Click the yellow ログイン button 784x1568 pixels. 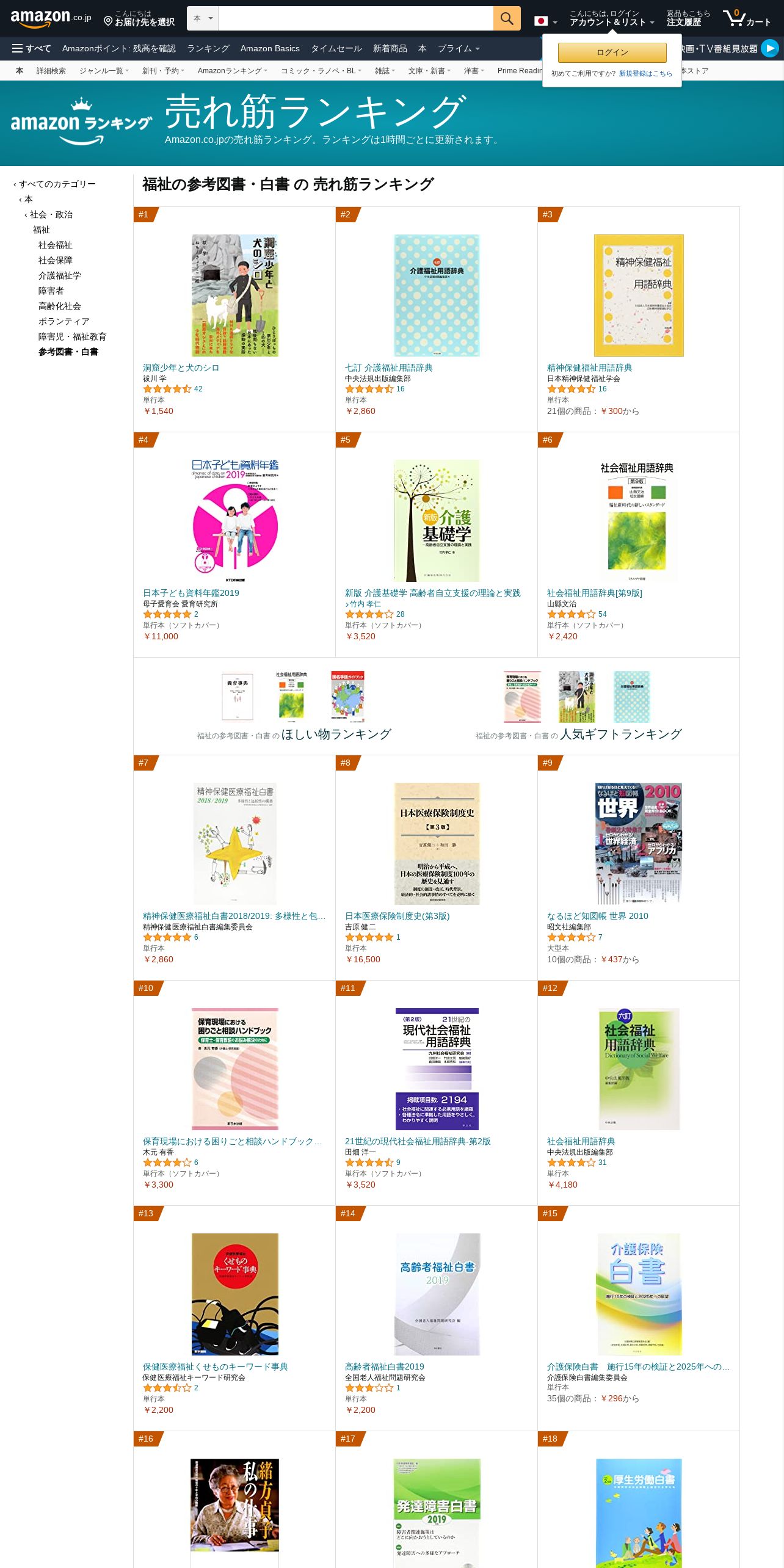[612, 53]
